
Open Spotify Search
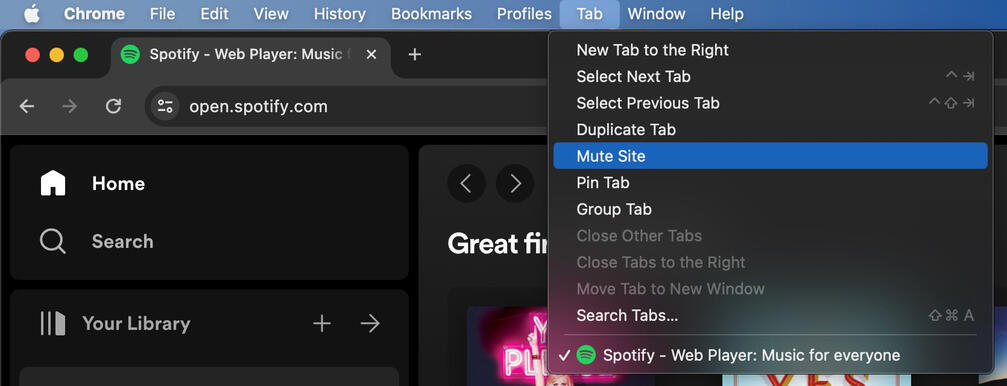point(122,241)
